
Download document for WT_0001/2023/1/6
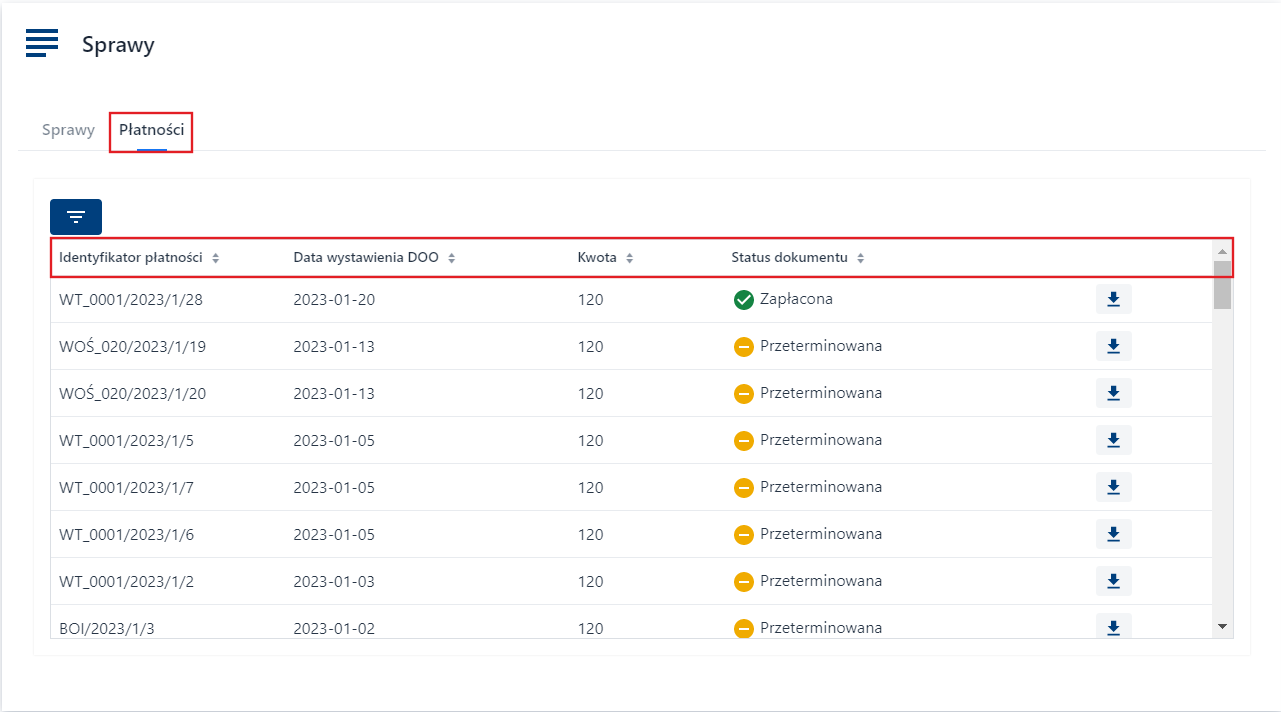coord(1113,534)
